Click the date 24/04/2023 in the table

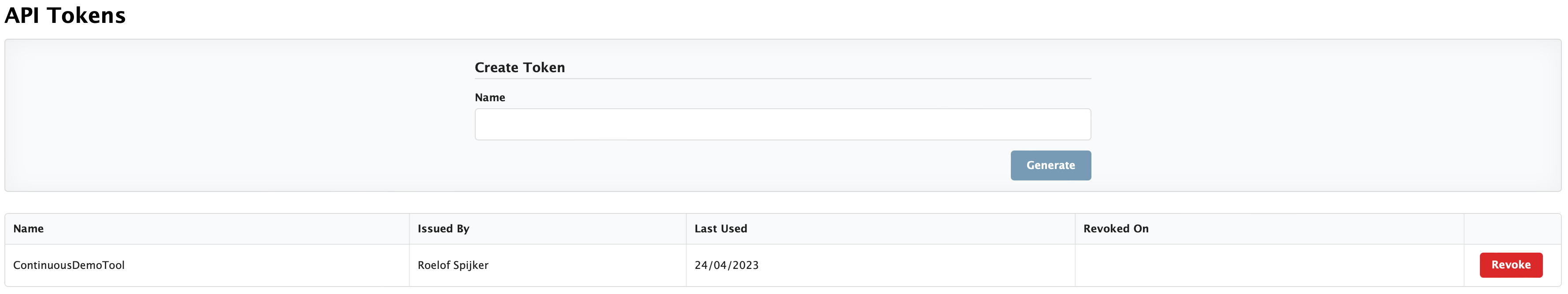(x=727, y=265)
